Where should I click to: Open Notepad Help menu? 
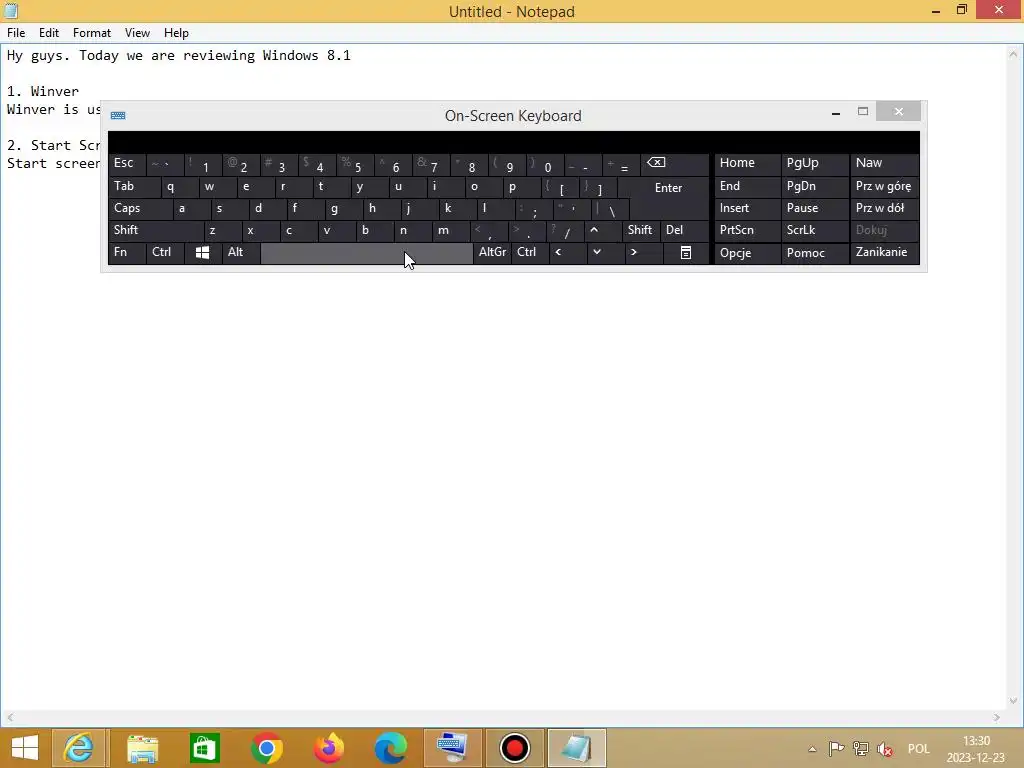tap(176, 33)
